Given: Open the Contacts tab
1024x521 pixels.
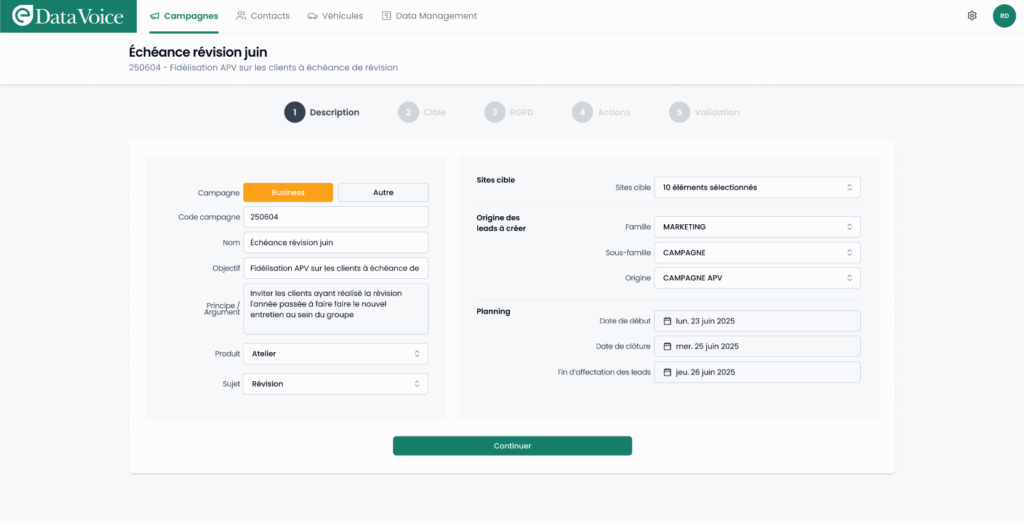Looking at the screenshot, I should click(x=263, y=16).
